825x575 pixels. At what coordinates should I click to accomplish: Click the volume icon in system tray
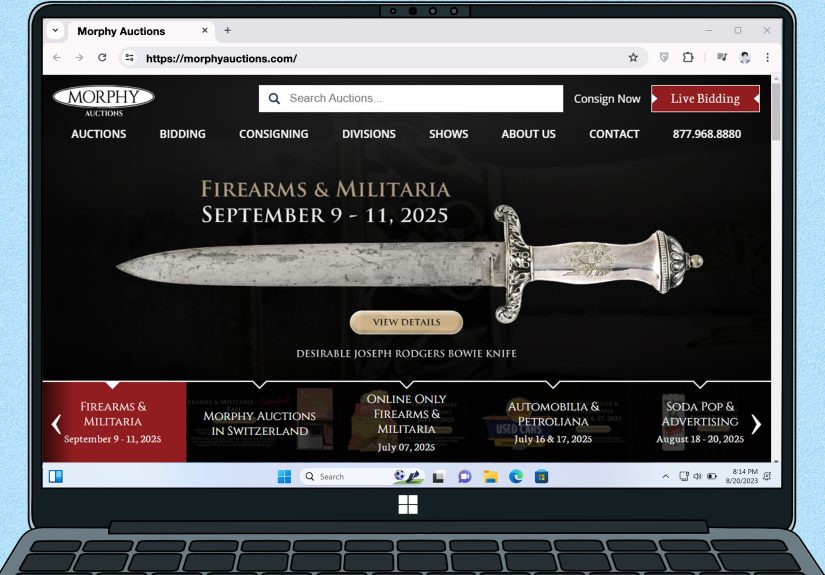tap(697, 476)
